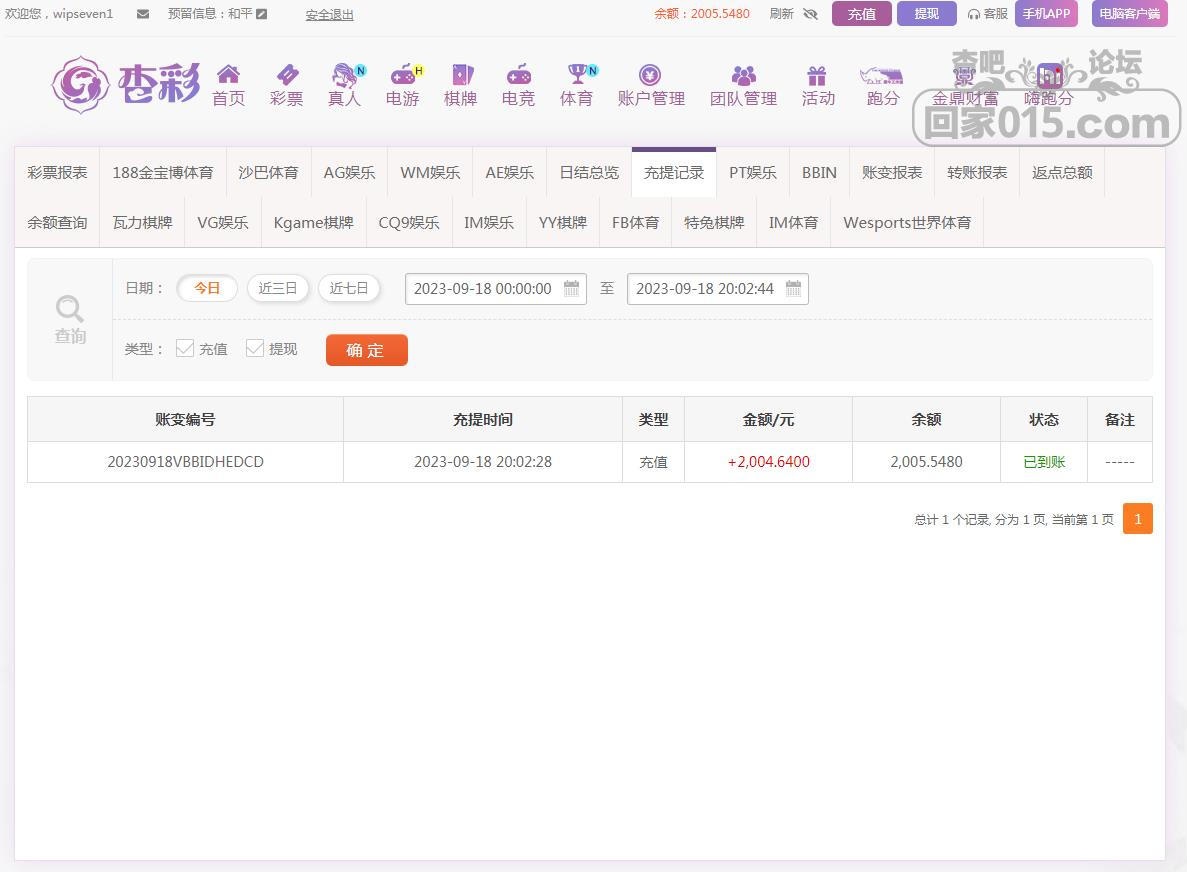
Task: Open the 棋牌 card games icon
Action: [460, 76]
